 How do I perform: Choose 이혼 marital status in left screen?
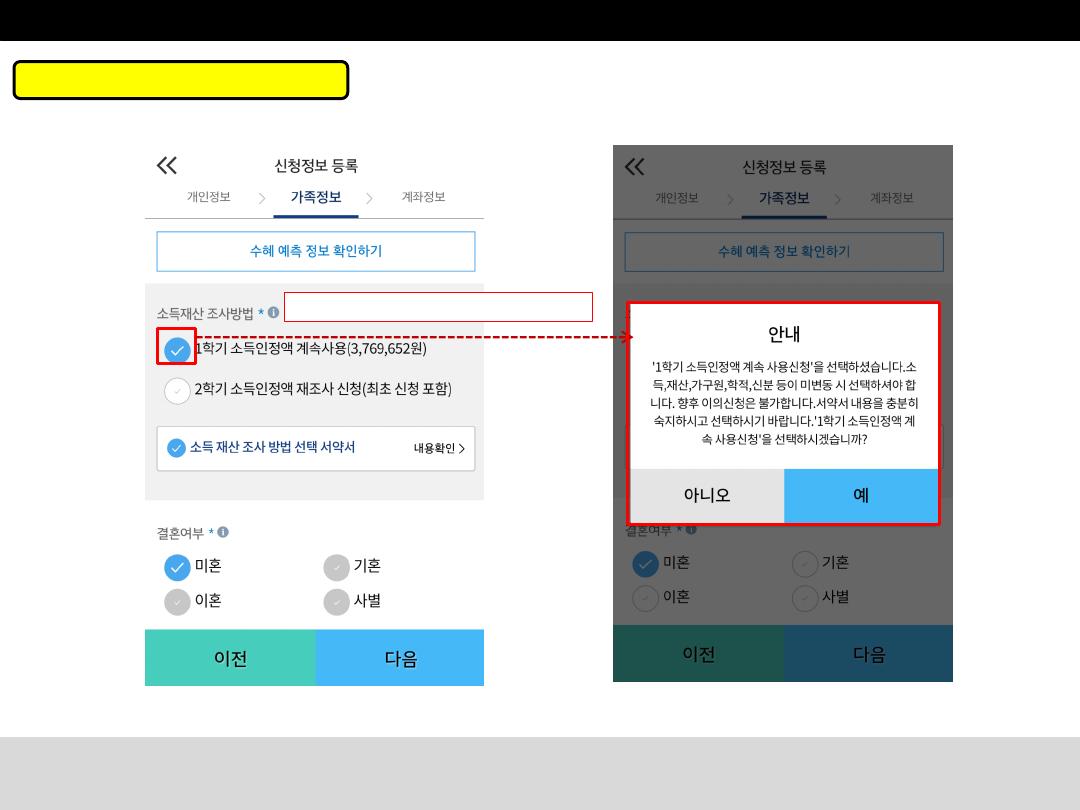(177, 602)
